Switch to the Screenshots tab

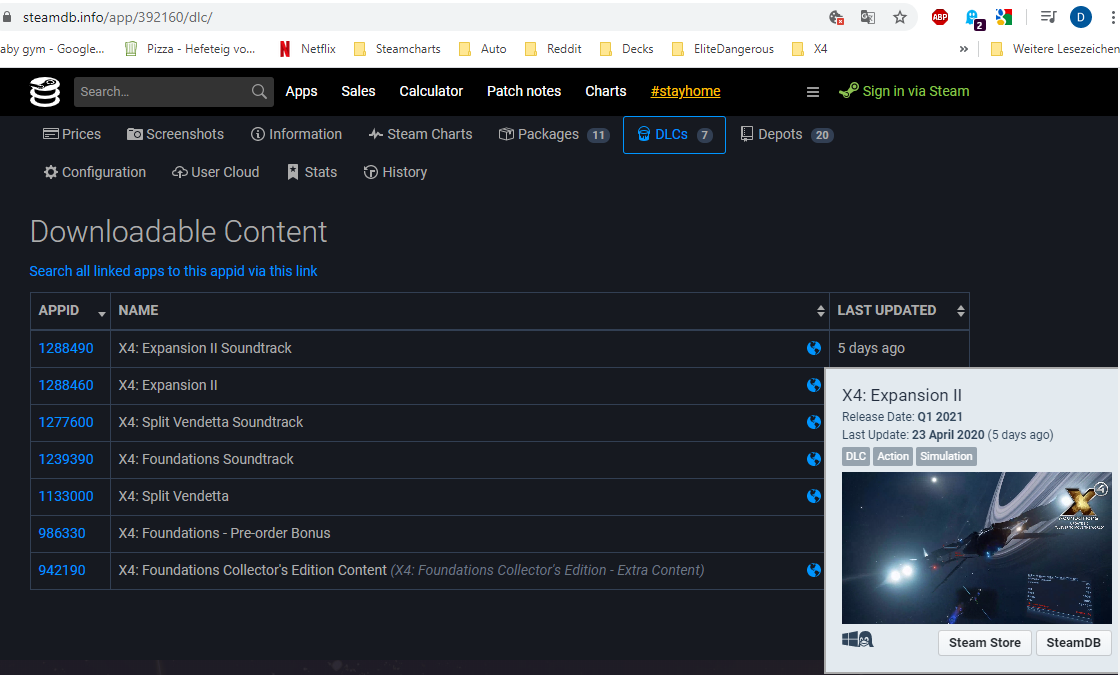pyautogui.click(x=175, y=134)
